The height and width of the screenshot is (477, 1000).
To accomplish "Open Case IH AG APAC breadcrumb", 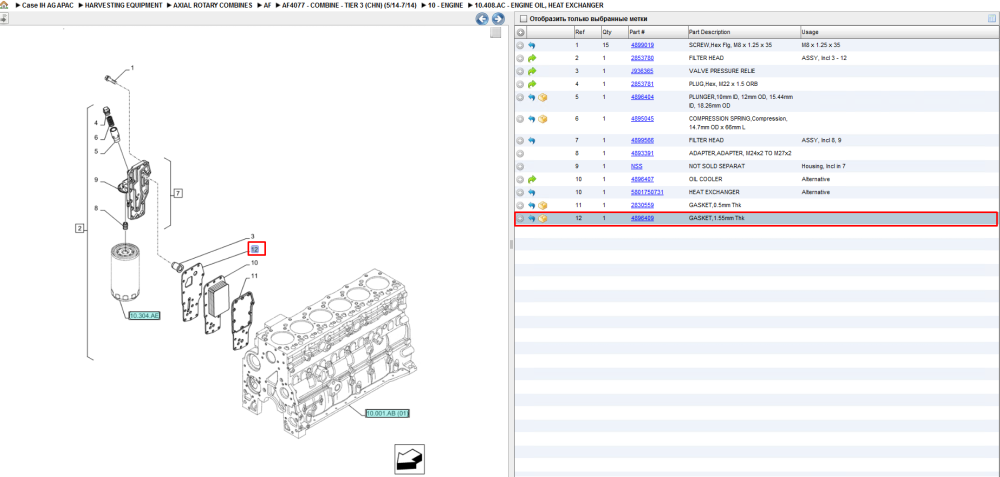I will (x=48, y=5).
